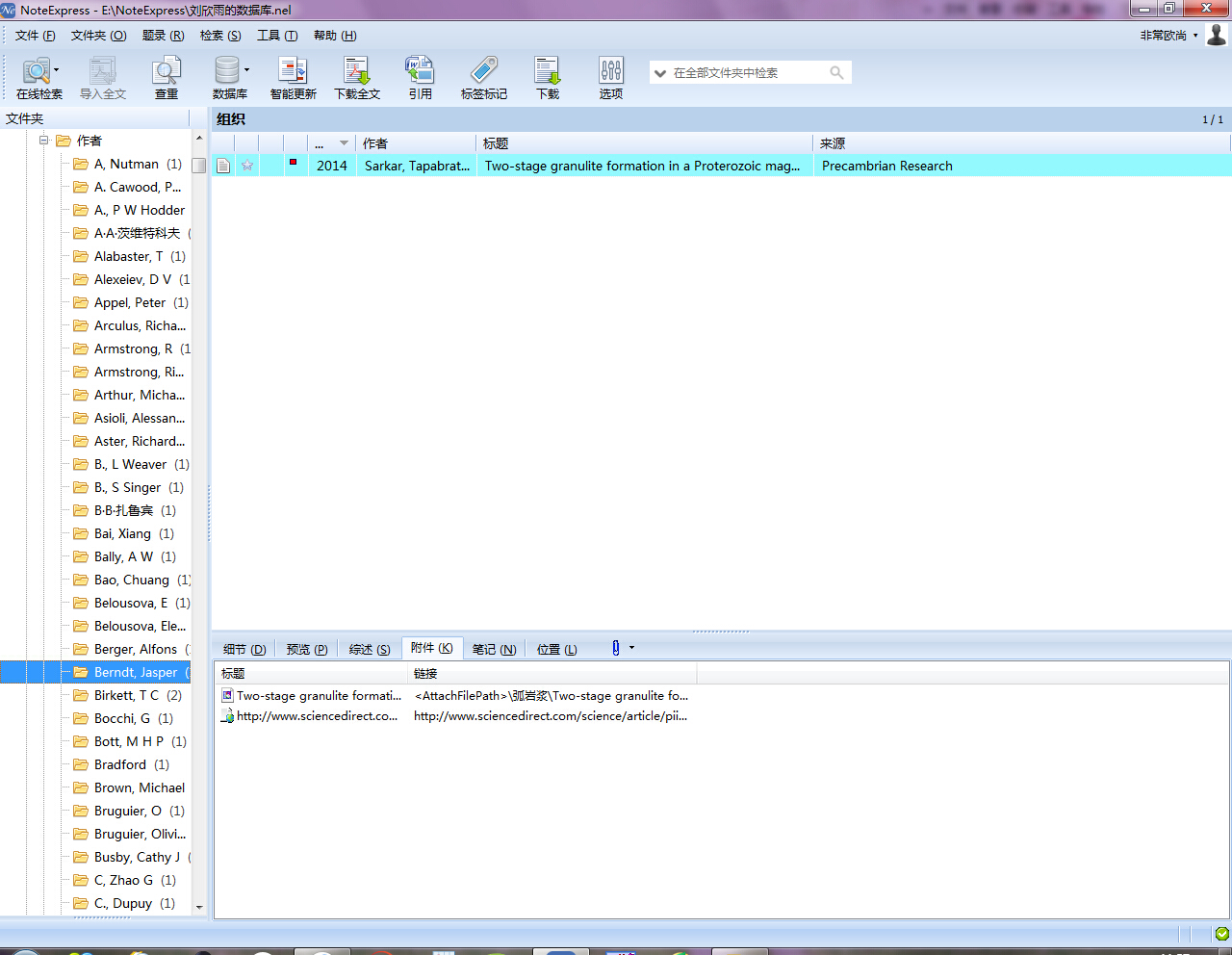Switch to the 细节 (D) tab
This screenshot has height=955, width=1232.
[x=244, y=649]
